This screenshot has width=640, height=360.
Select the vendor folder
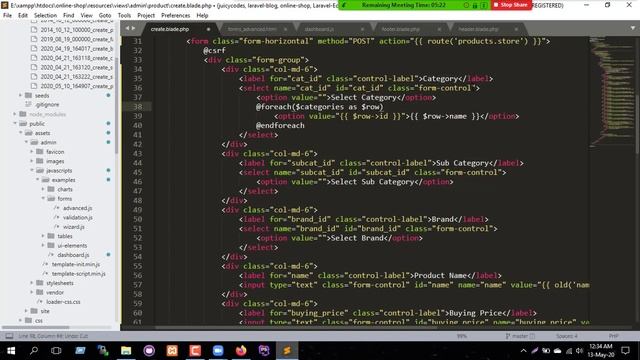click(x=55, y=292)
